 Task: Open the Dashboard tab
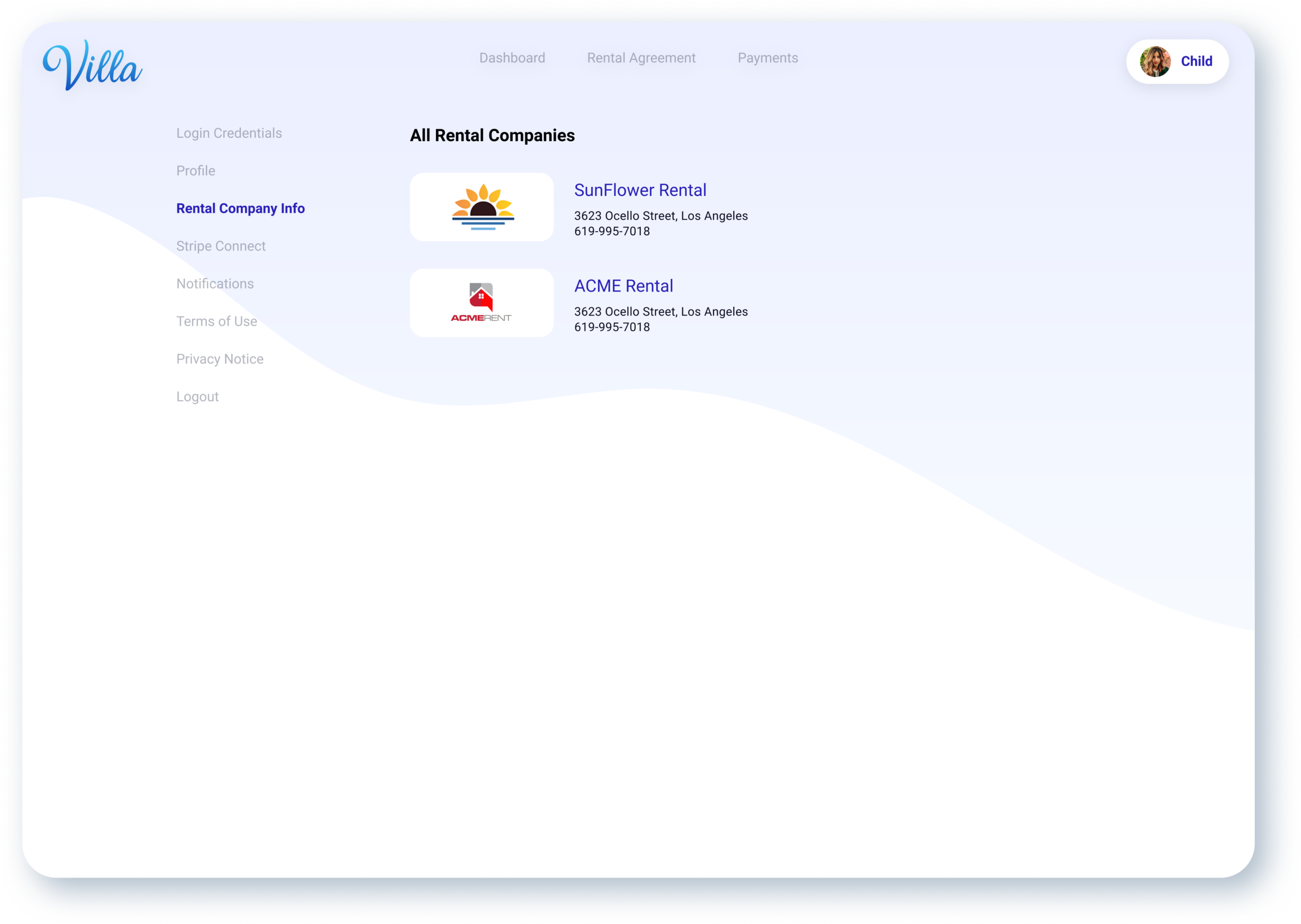pyautogui.click(x=512, y=58)
